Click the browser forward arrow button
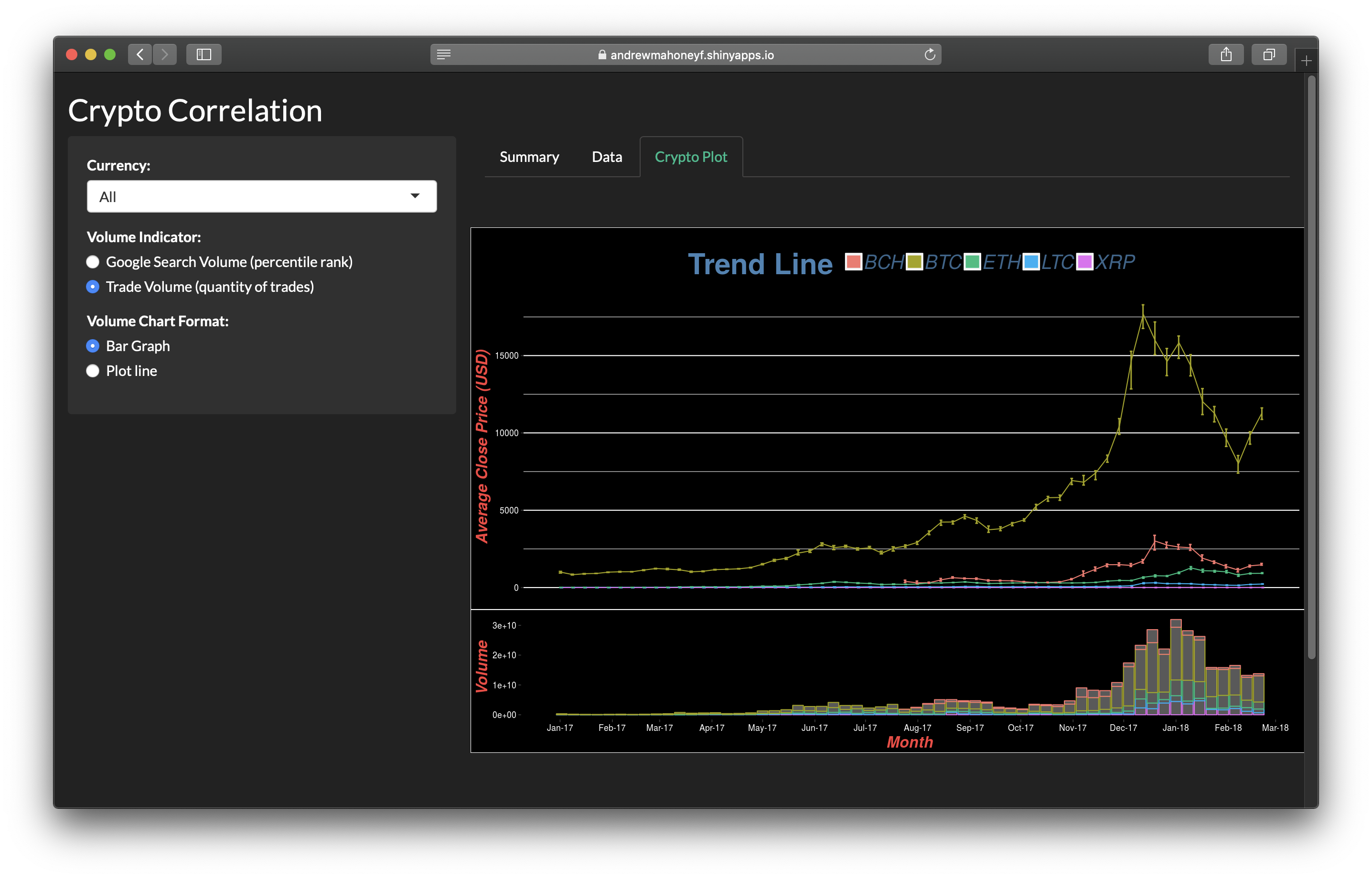Viewport: 1372px width, 879px height. (165, 55)
